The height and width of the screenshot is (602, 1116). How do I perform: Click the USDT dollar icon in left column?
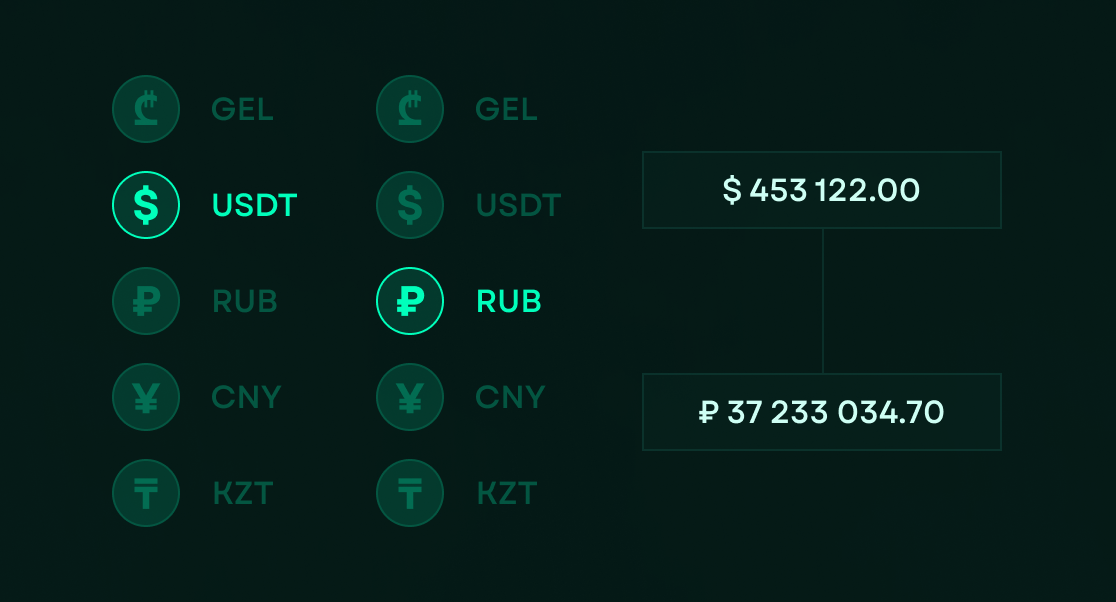pyautogui.click(x=146, y=205)
